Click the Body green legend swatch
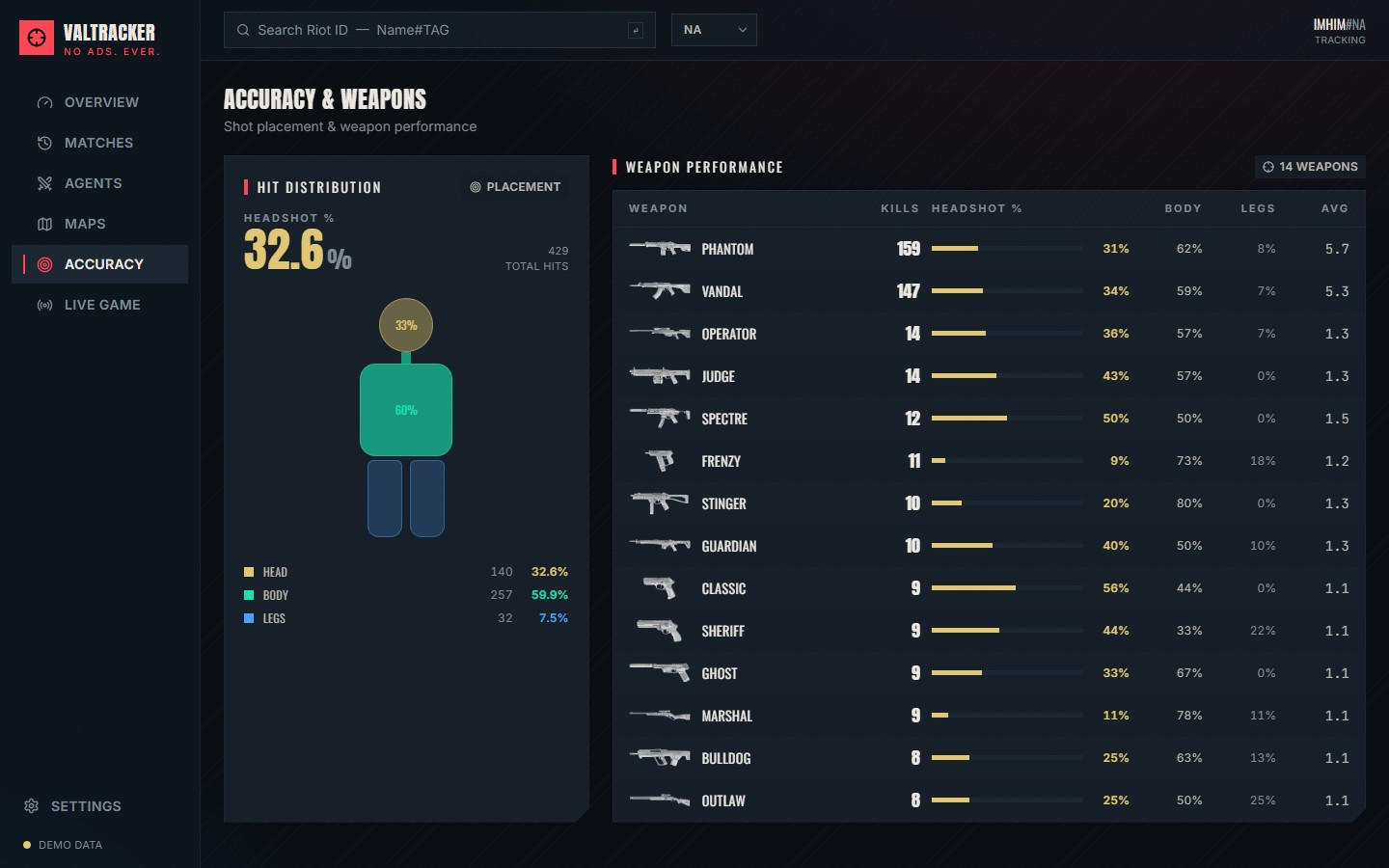 pos(249,595)
